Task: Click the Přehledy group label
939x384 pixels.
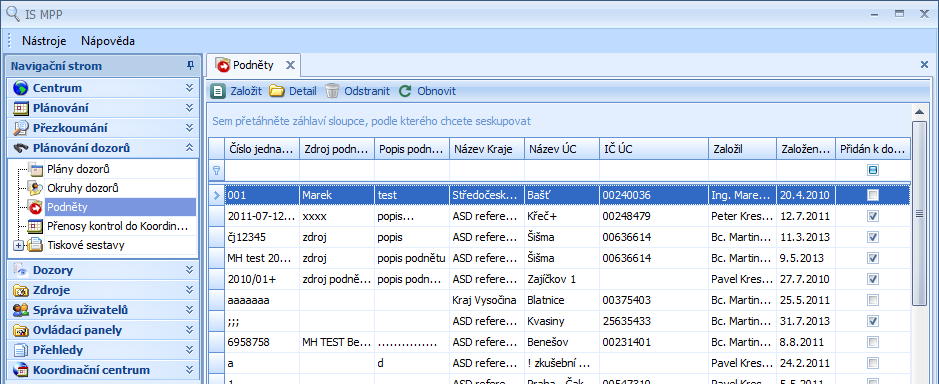Action: pos(58,350)
